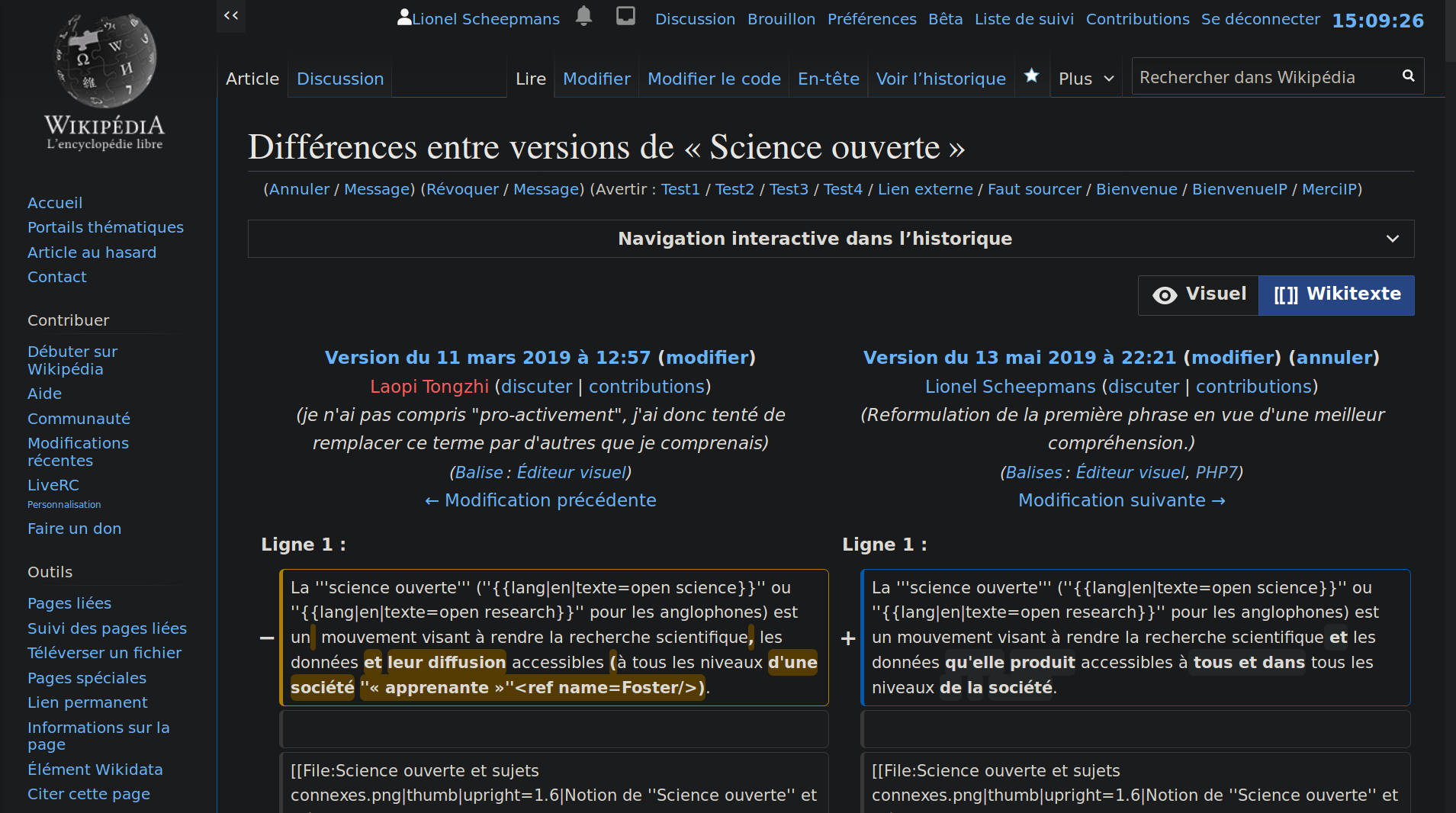Click the Lire tab
Image resolution: width=1456 pixels, height=813 pixels.
click(x=531, y=79)
